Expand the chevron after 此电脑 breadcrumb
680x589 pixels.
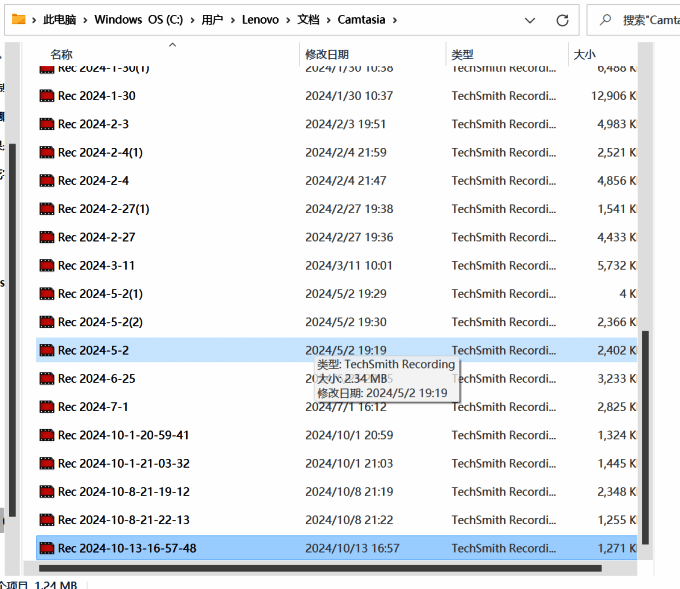(86, 19)
